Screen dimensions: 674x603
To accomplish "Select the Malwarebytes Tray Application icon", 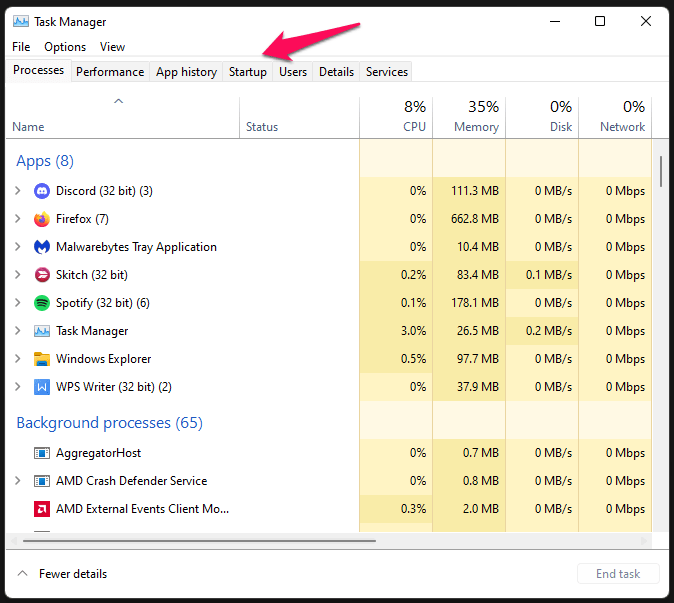I will pyautogui.click(x=42, y=247).
